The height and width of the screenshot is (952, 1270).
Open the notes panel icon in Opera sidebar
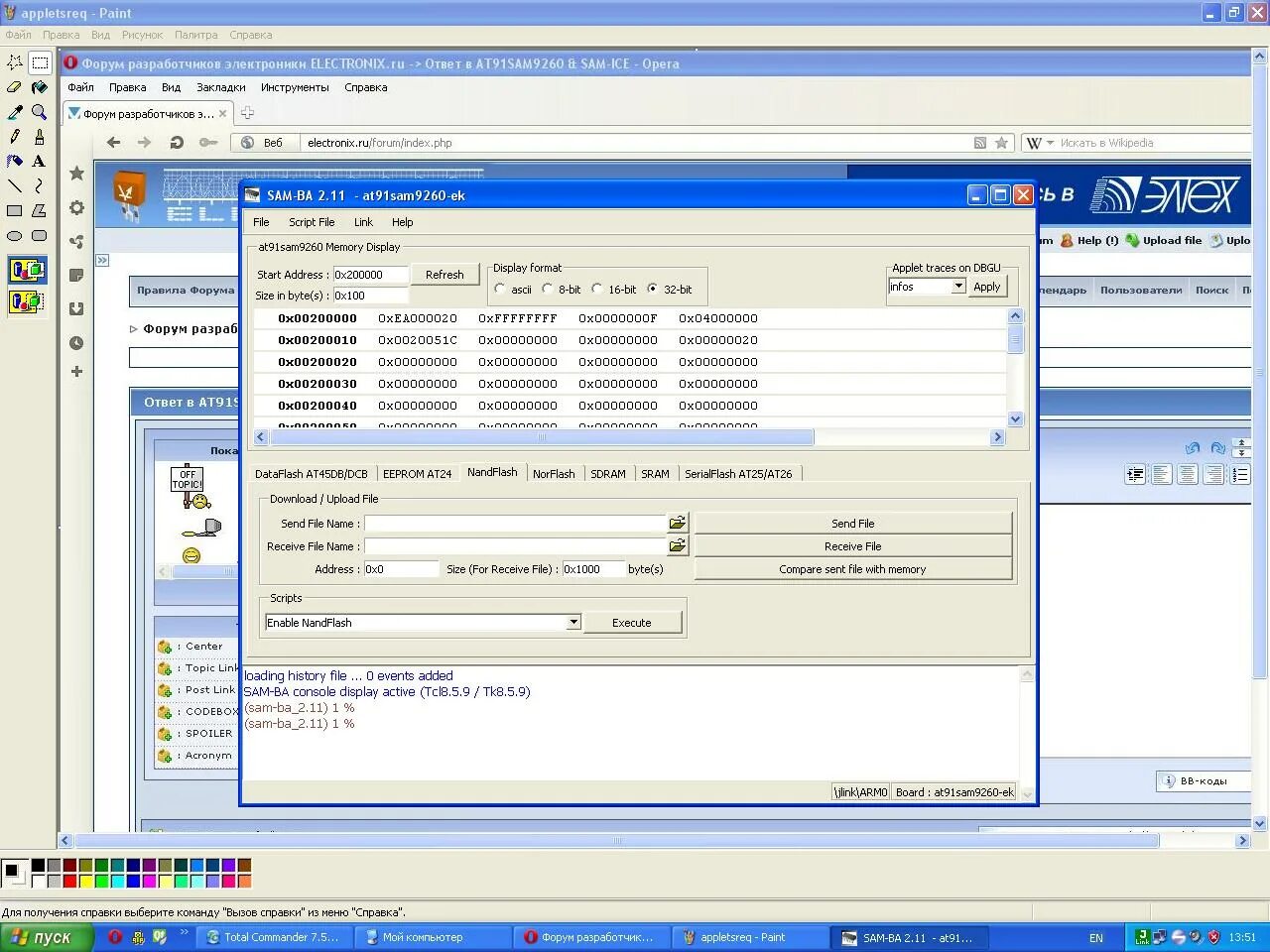[x=76, y=275]
